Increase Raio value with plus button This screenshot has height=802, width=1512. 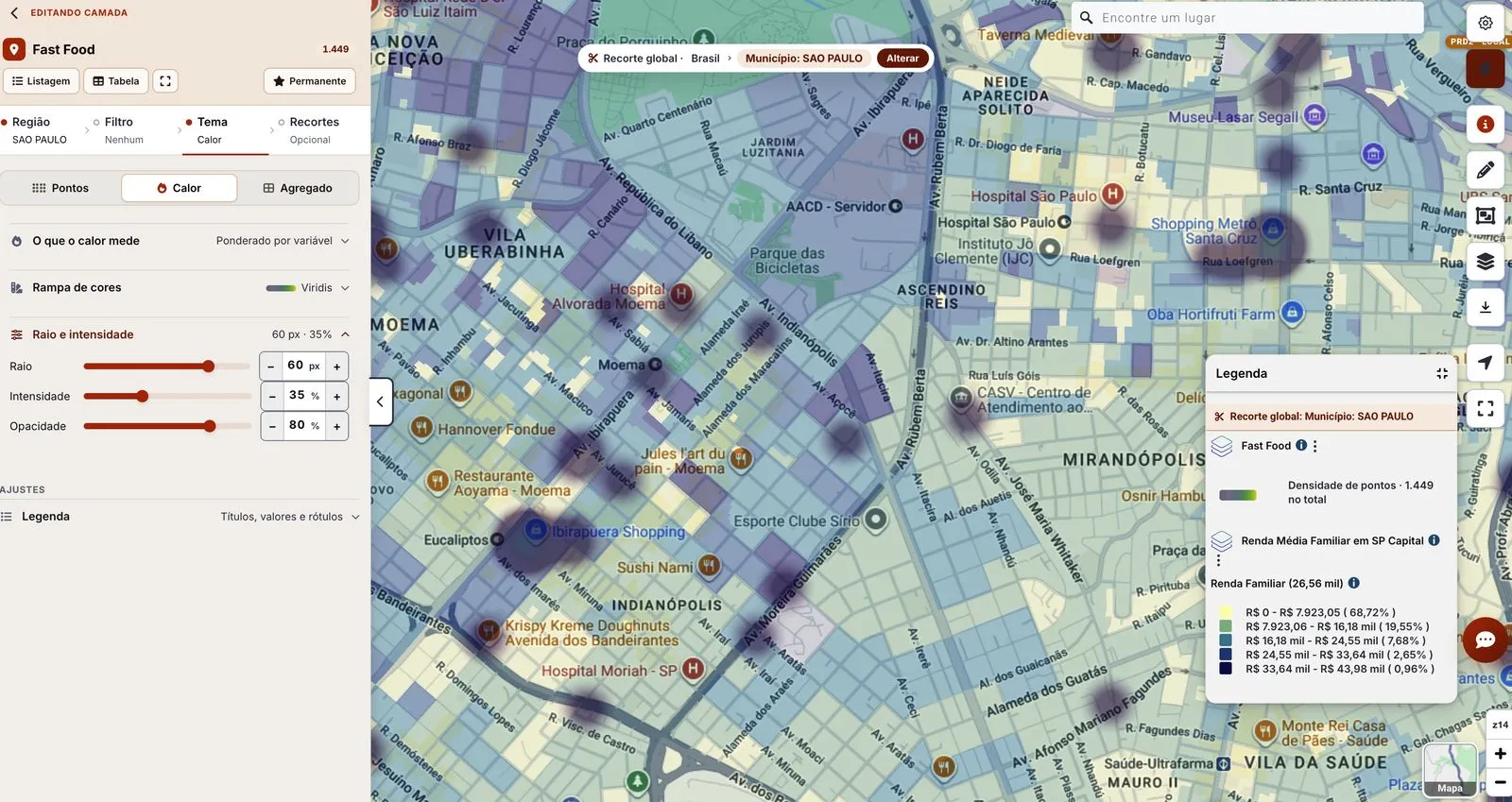[336, 367]
